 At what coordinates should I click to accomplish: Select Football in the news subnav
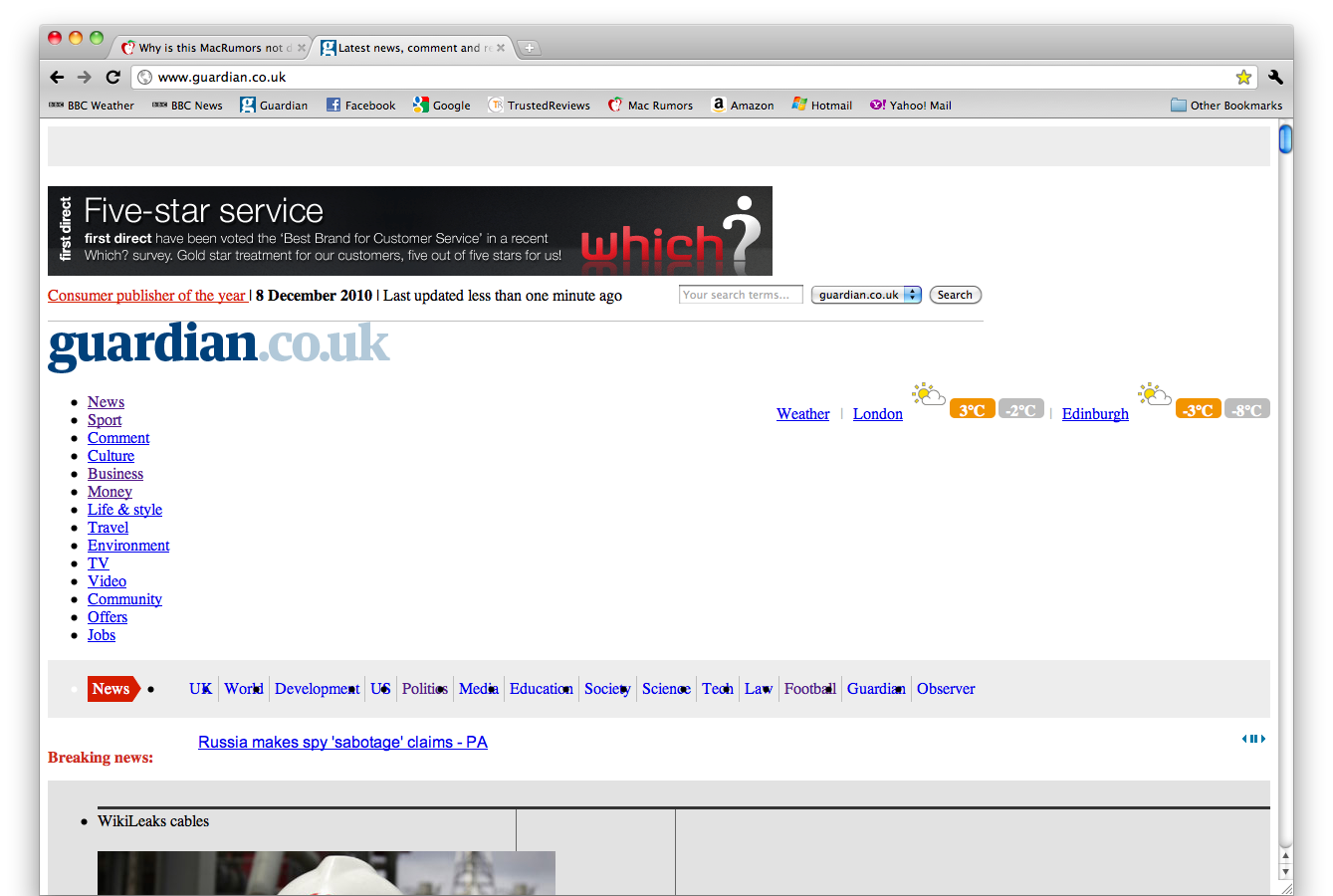point(810,689)
